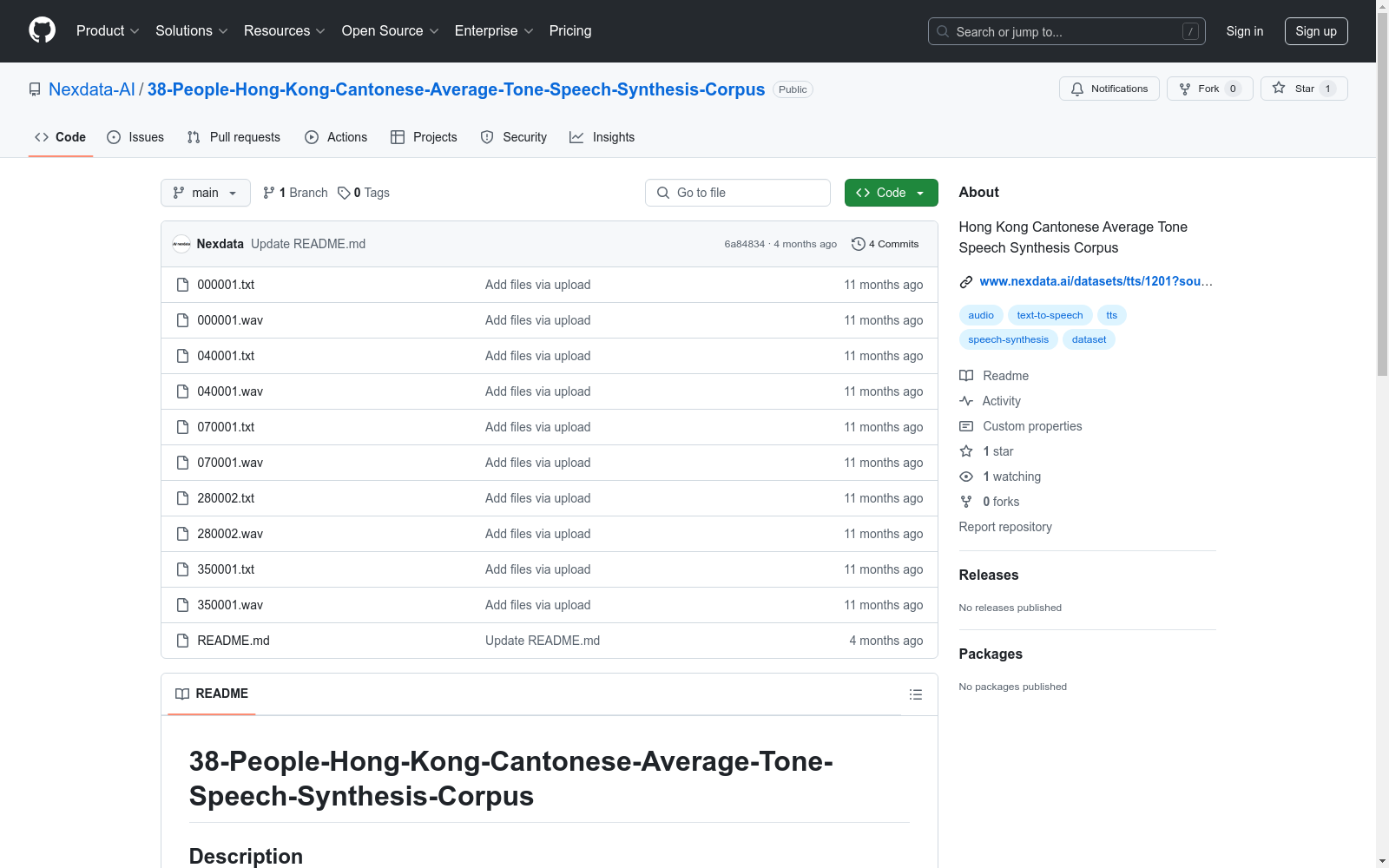This screenshot has height=868, width=1389.
Task: Click the tts topic tag
Action: click(x=1112, y=315)
